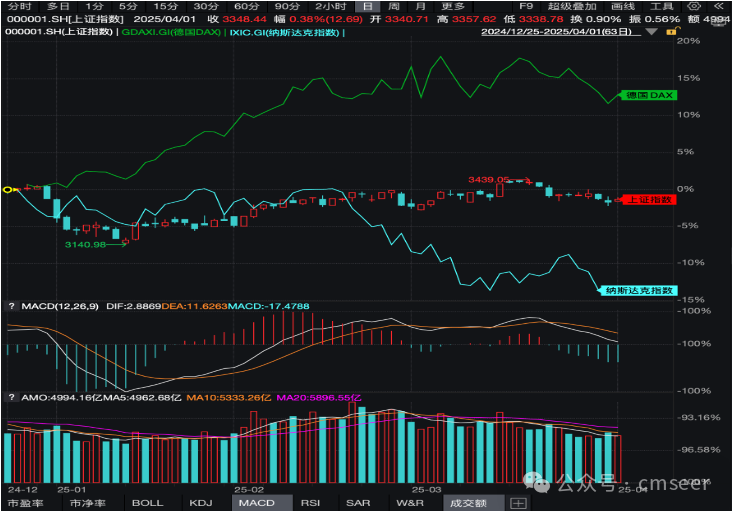Click the closing price 3348.44

[244, 19]
